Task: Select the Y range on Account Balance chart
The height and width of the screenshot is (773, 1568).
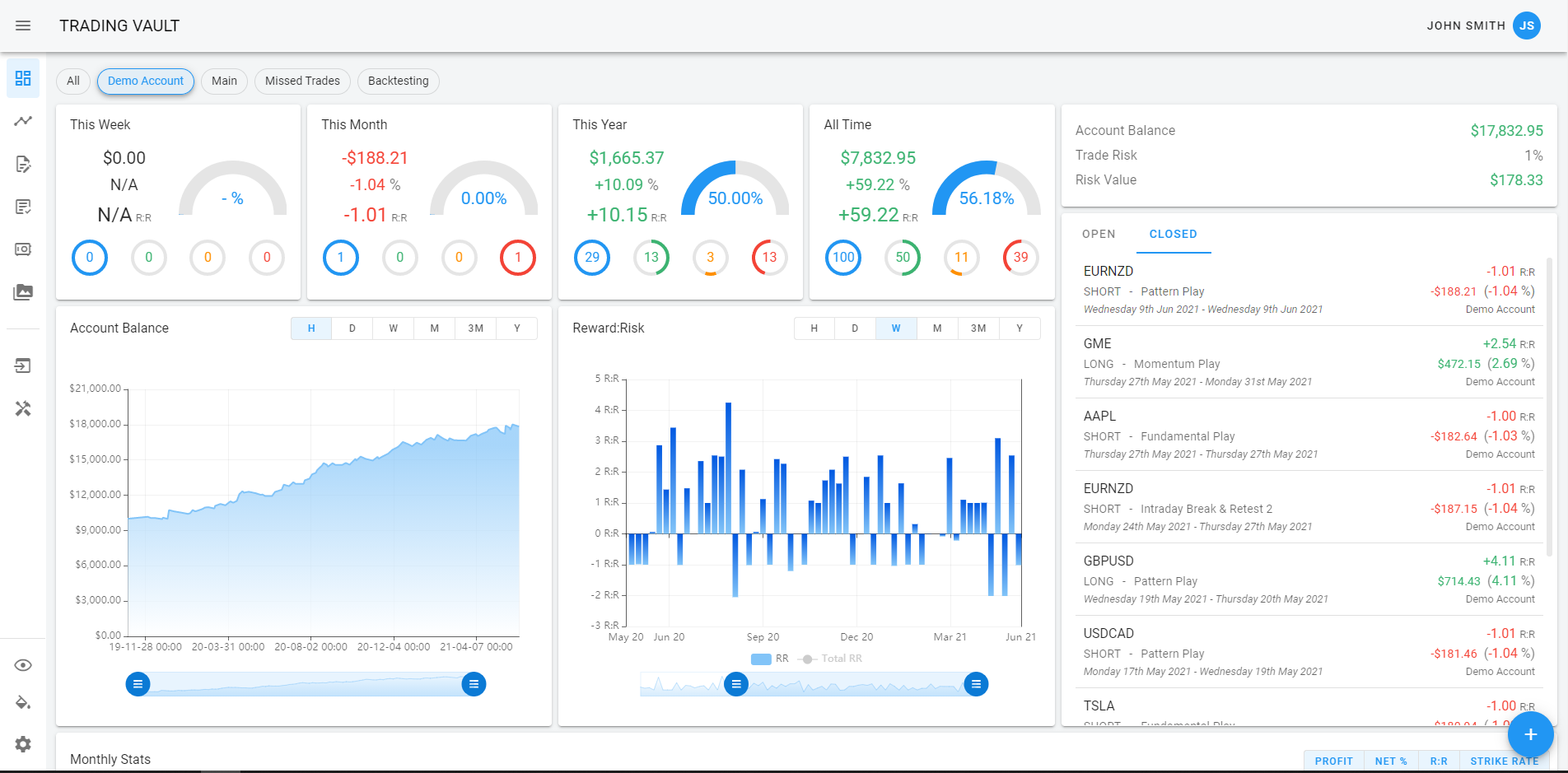Action: (x=516, y=328)
